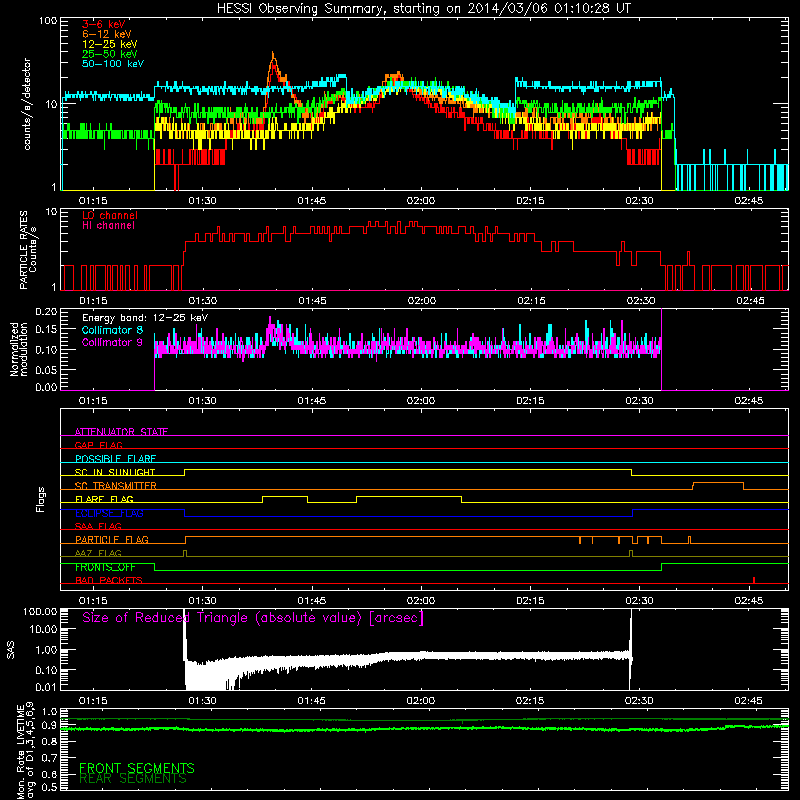Select the 50-100 keV legend label
The height and width of the screenshot is (800, 800).
(113, 64)
